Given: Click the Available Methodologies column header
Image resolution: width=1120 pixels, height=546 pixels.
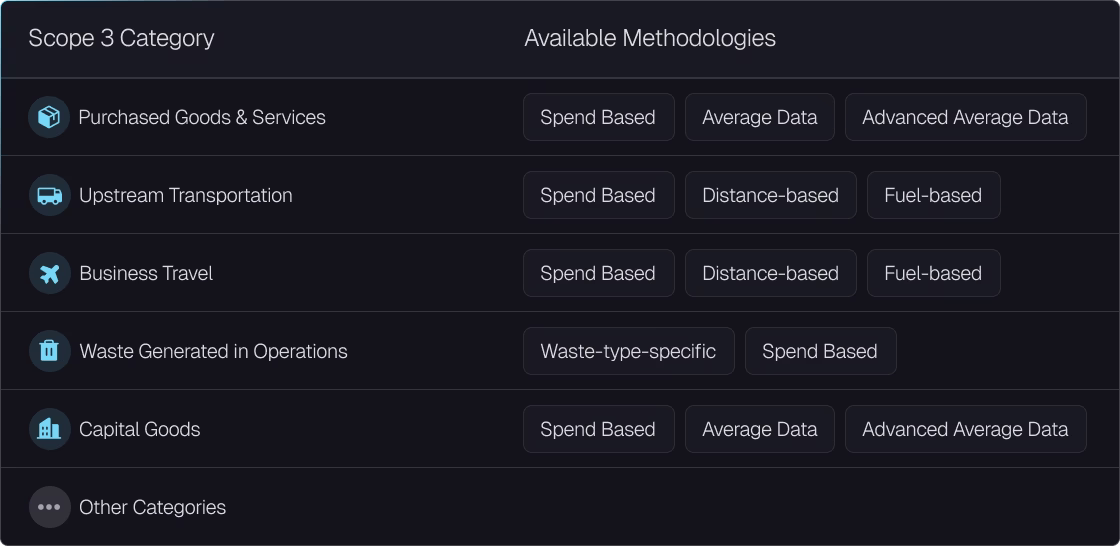Looking at the screenshot, I should (x=650, y=39).
